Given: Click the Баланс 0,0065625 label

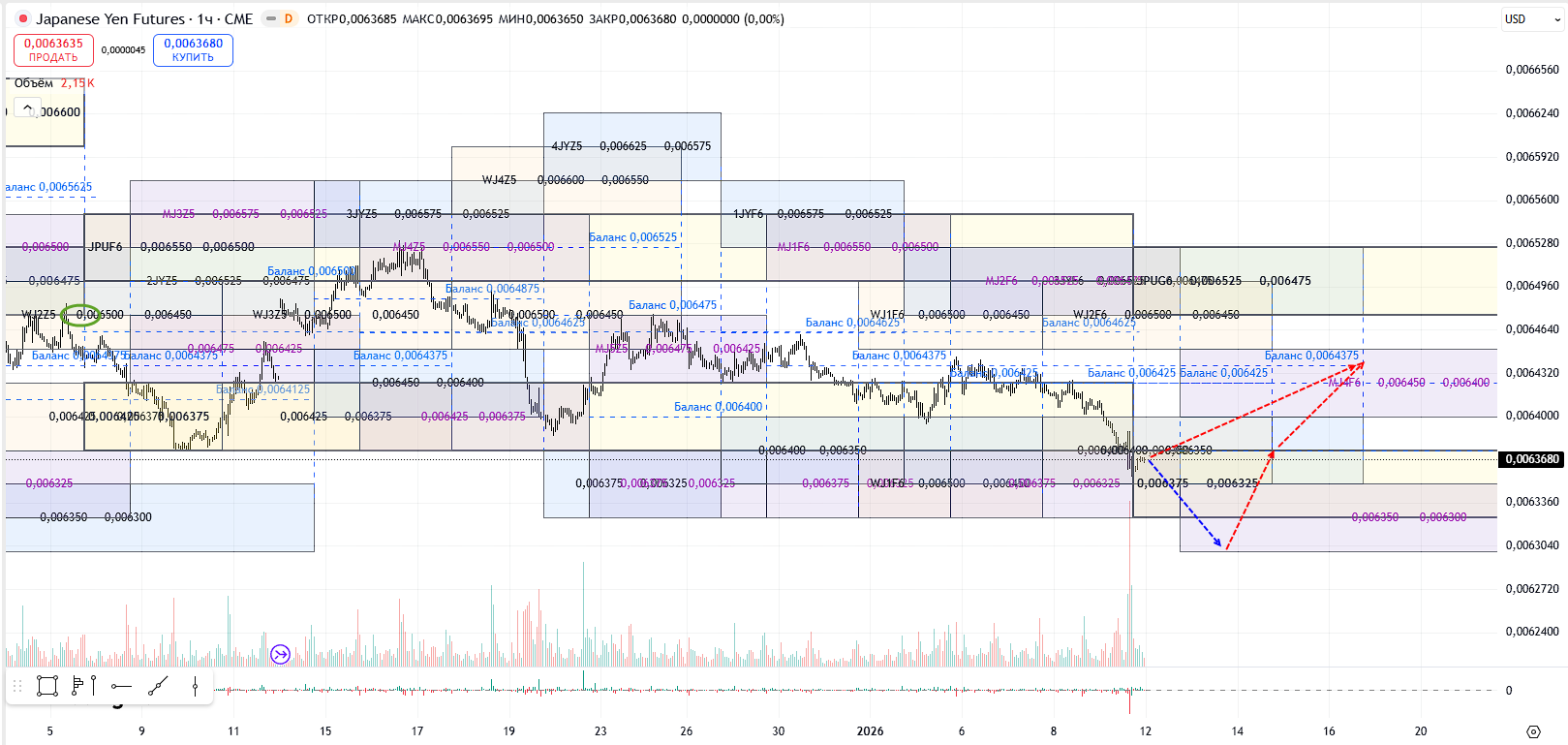Looking at the screenshot, I should click(x=48, y=187).
